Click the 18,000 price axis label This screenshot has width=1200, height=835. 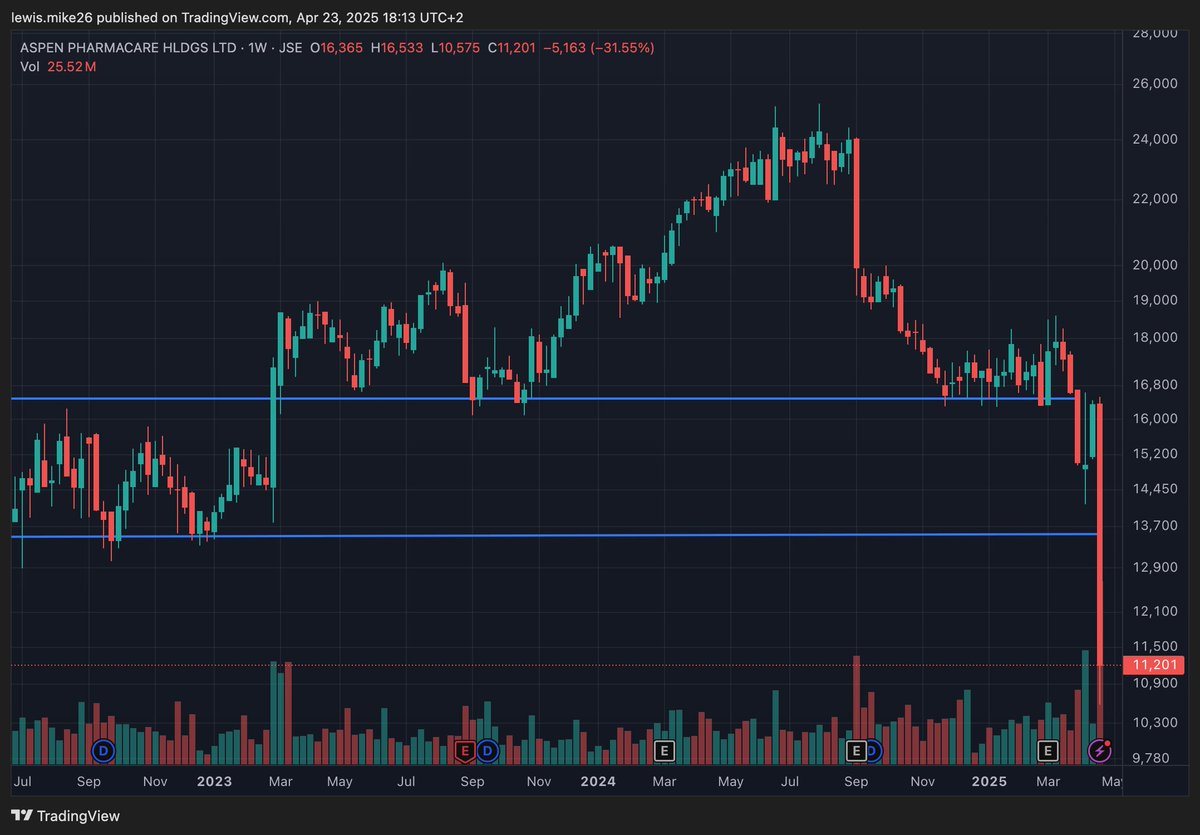coord(1154,338)
